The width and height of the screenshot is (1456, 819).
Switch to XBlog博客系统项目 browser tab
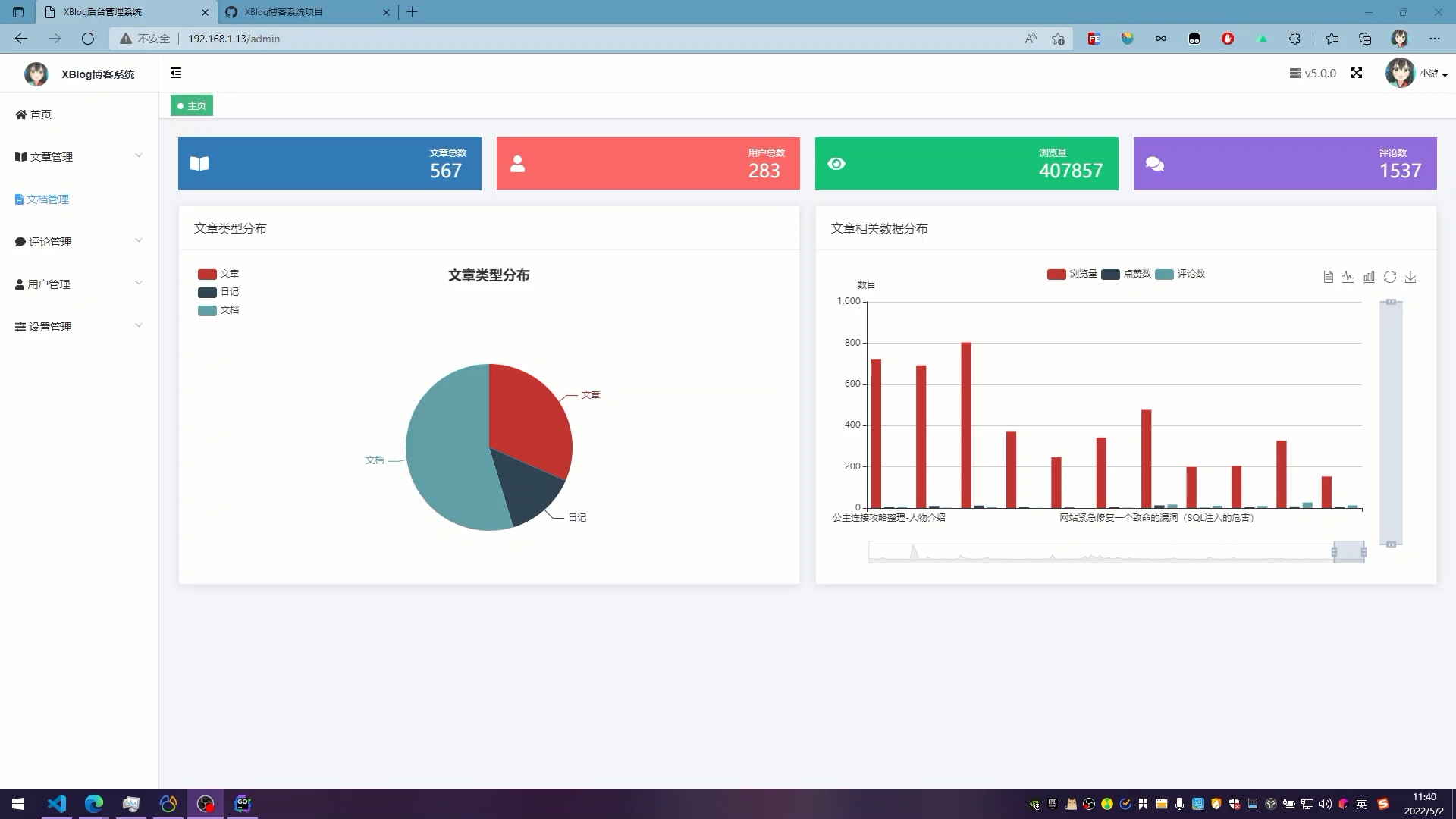[x=283, y=12]
